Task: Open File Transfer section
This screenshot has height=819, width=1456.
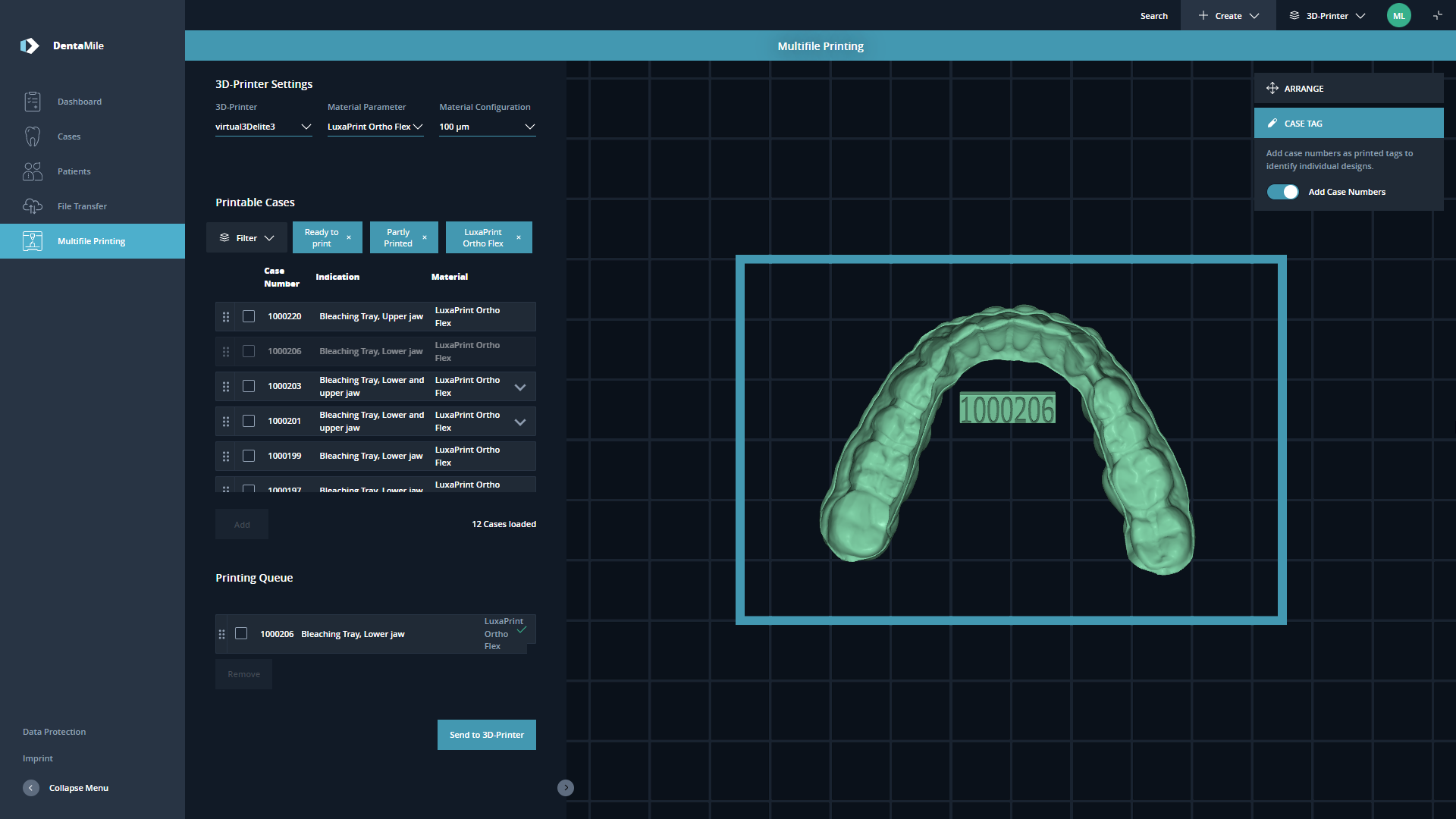Action: [x=82, y=206]
